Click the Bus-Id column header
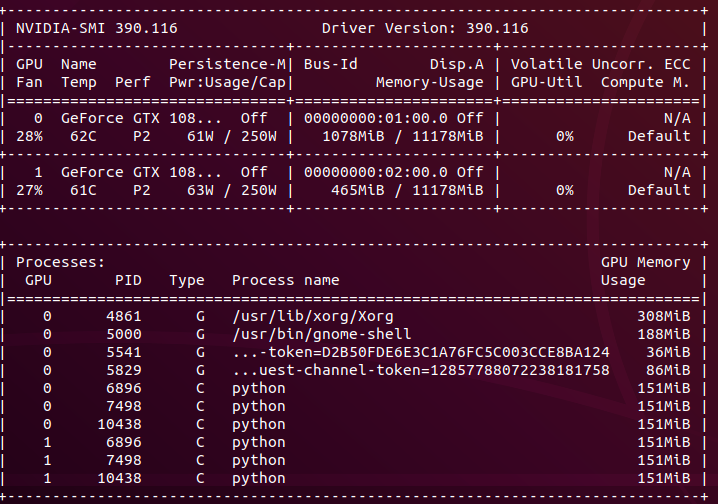This screenshot has width=718, height=504. [x=331, y=64]
